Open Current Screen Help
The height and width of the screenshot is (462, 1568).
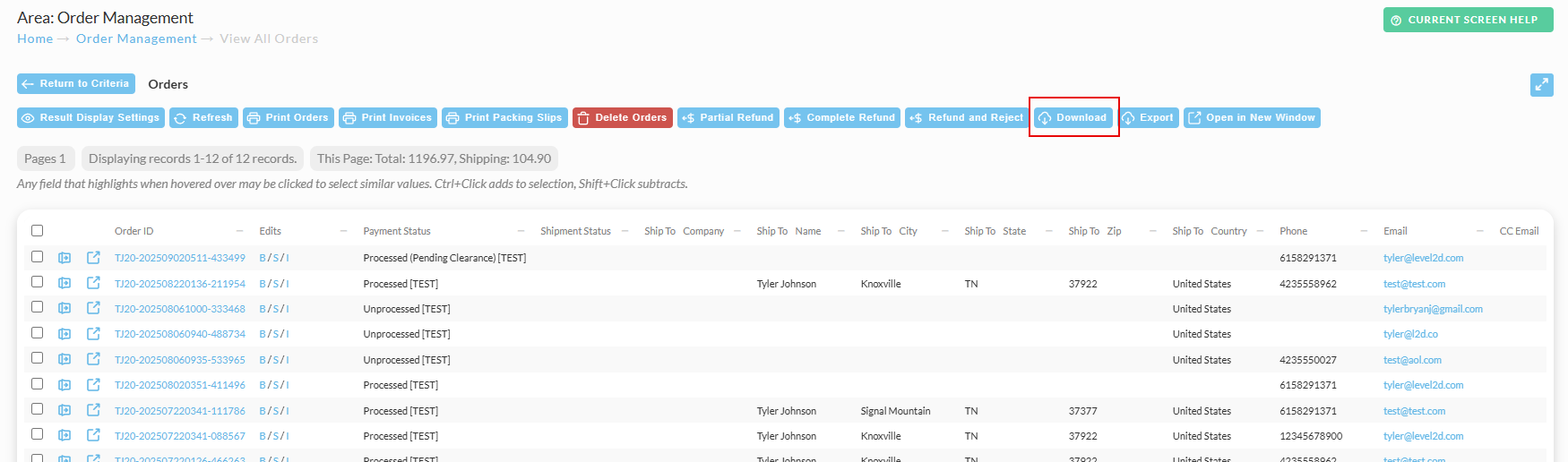click(x=1468, y=20)
